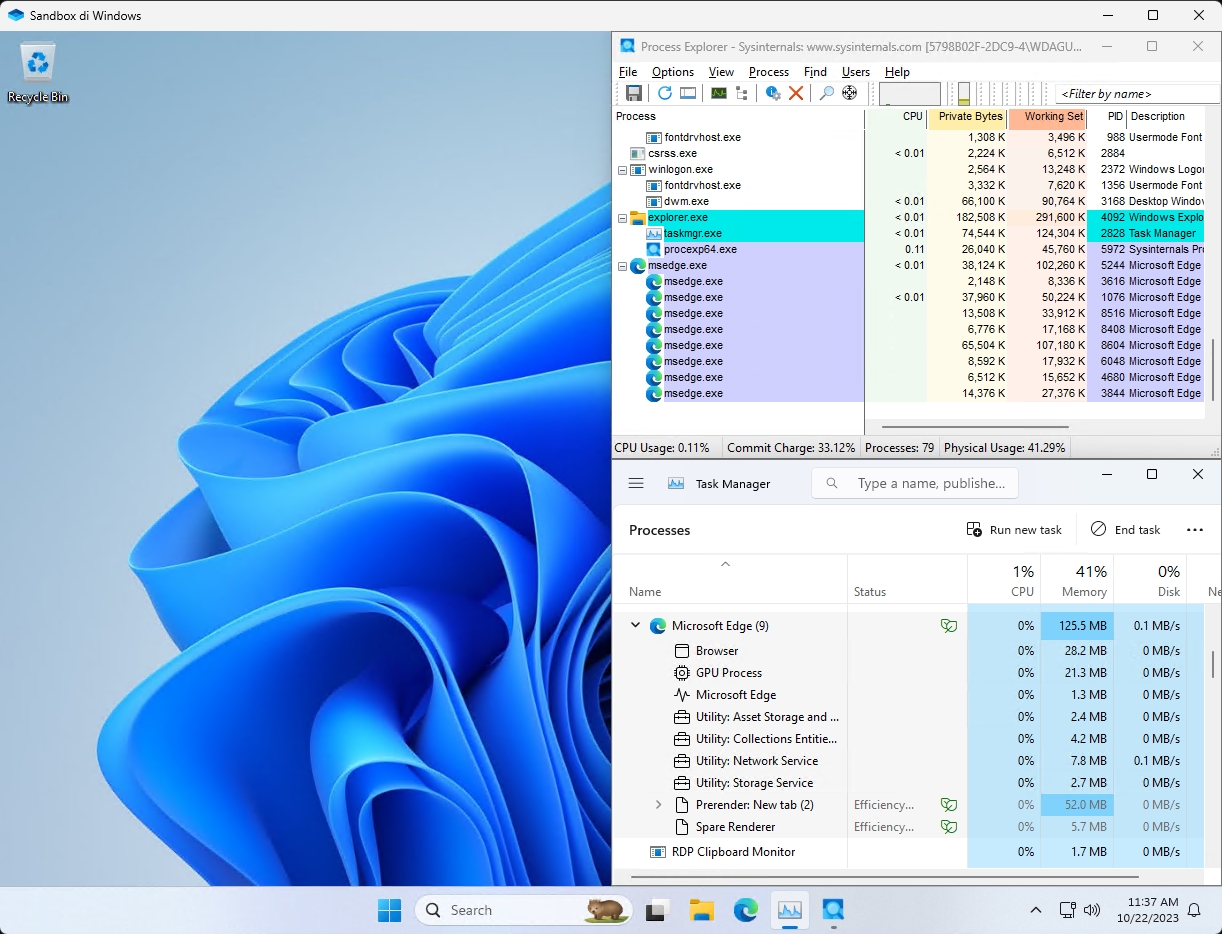Open the System Information graph icon
This screenshot has width=1222, height=934.
coord(719,93)
